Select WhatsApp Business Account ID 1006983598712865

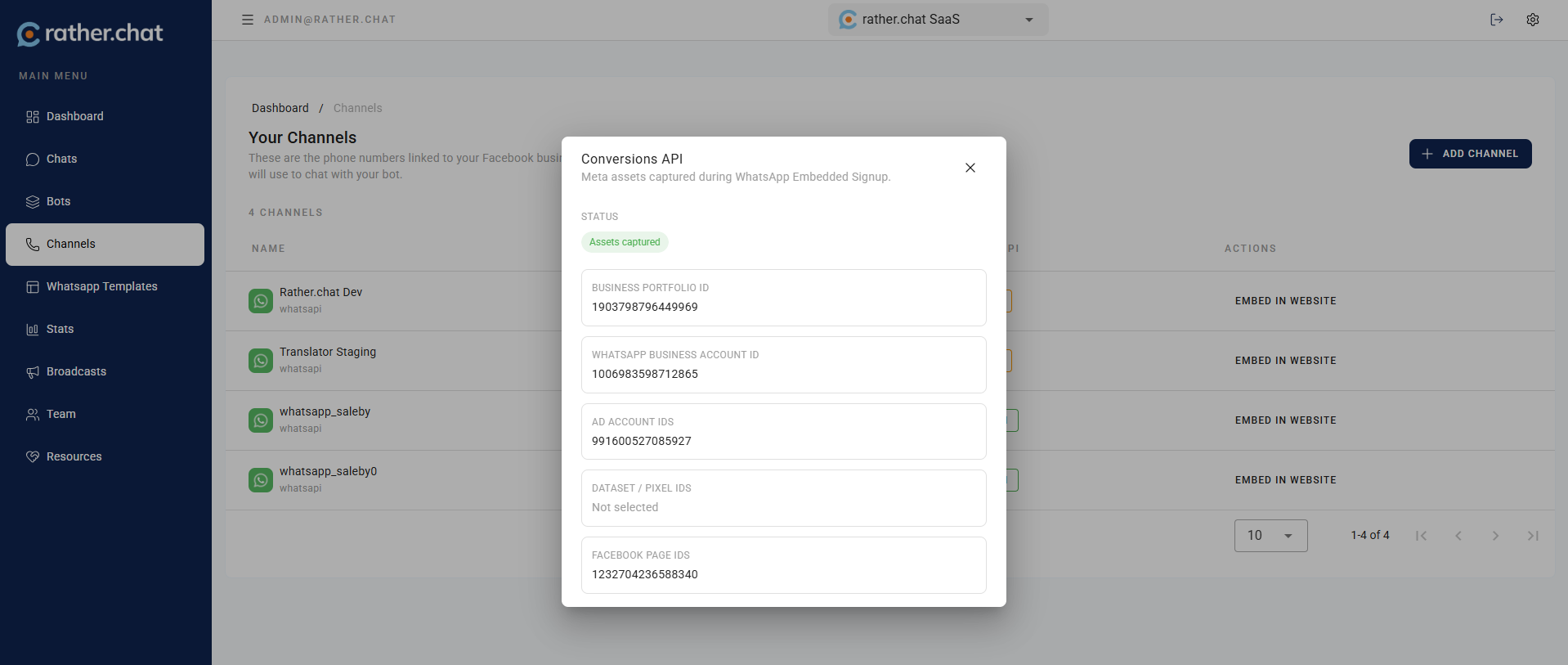tap(645, 374)
